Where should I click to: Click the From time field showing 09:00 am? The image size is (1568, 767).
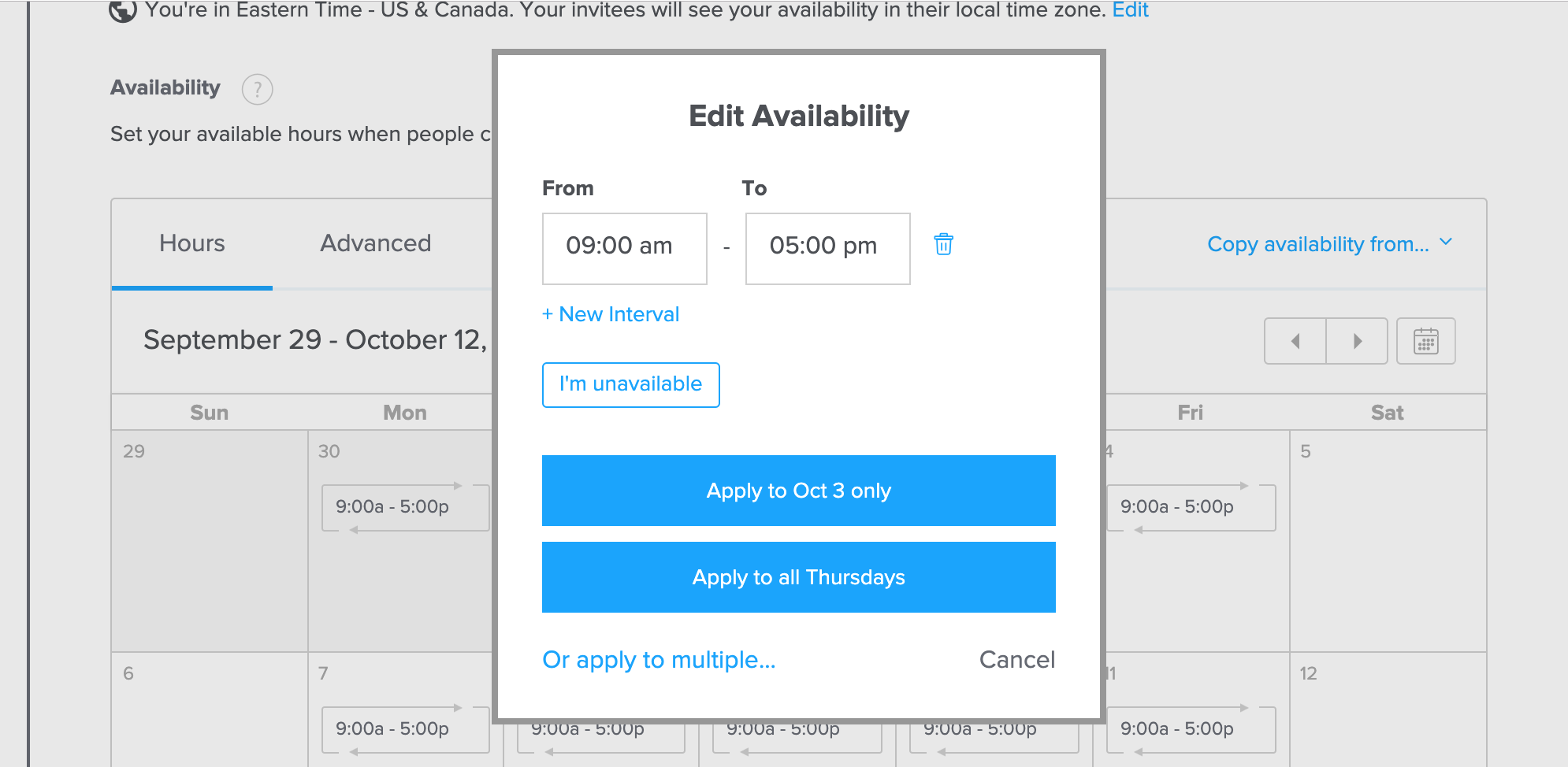pyautogui.click(x=624, y=248)
